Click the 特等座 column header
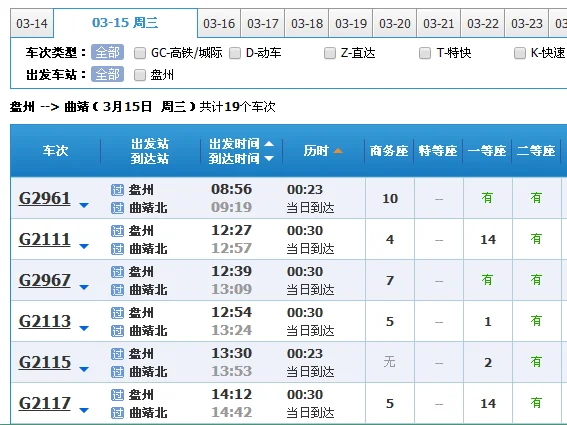Viewport: 567px width, 425px height. (x=438, y=151)
